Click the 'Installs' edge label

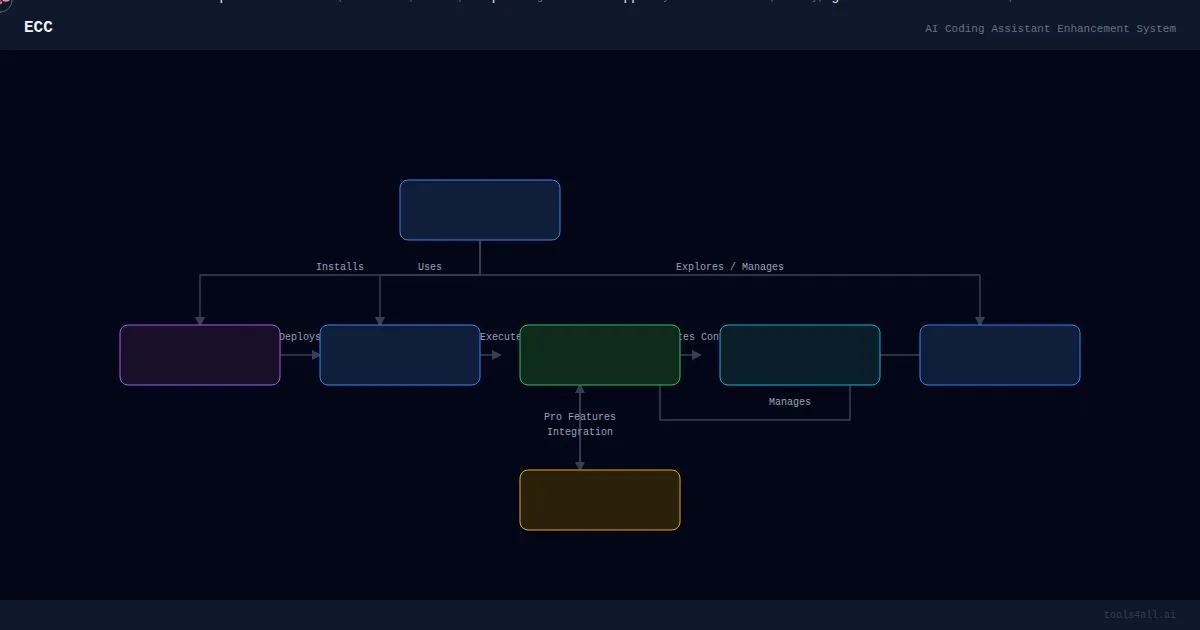coord(340,267)
